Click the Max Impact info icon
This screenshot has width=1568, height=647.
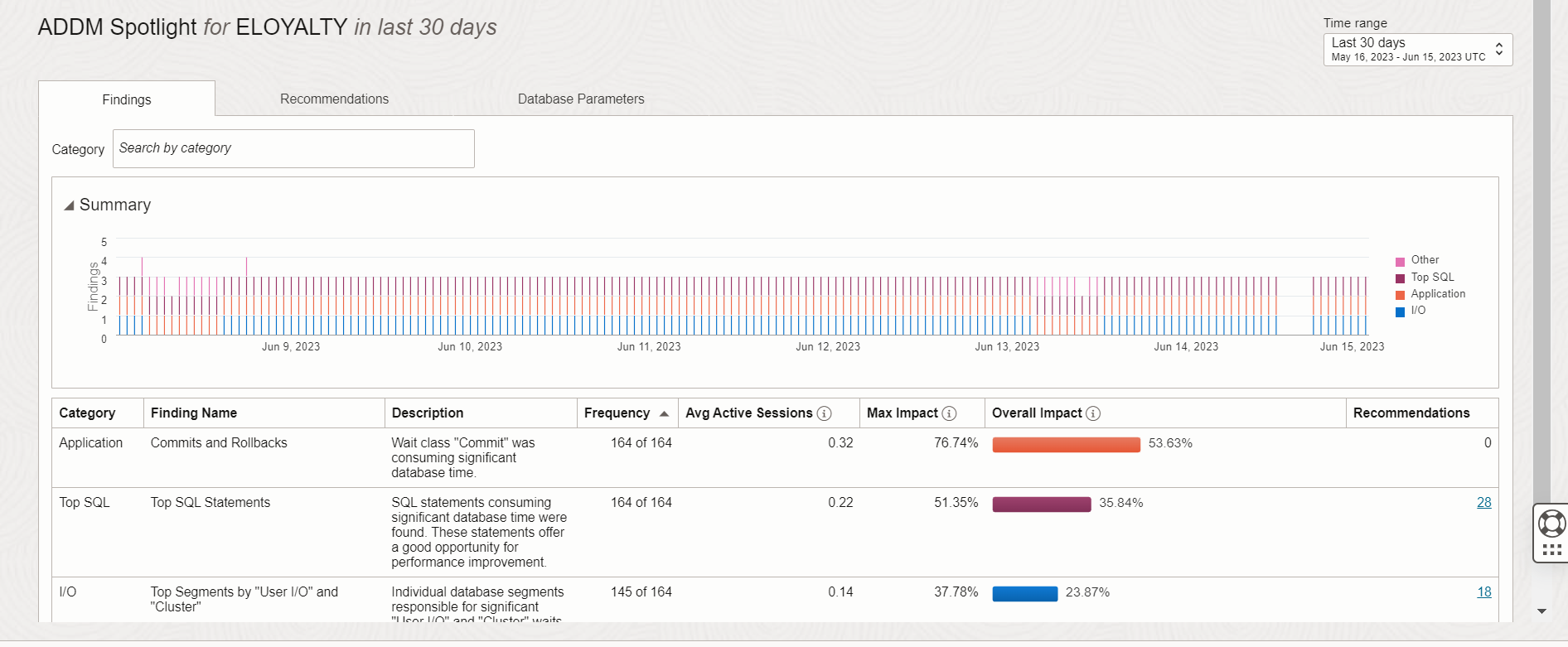pos(949,413)
